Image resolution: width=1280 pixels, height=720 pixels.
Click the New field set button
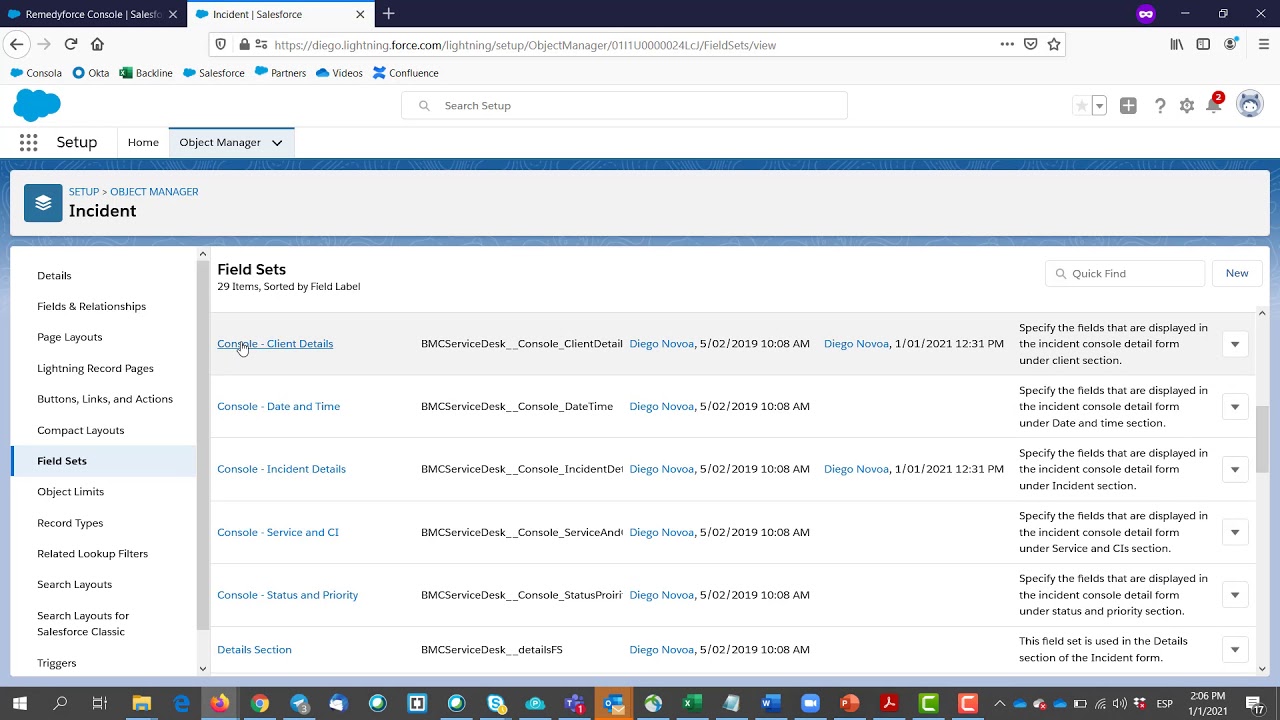1237,273
